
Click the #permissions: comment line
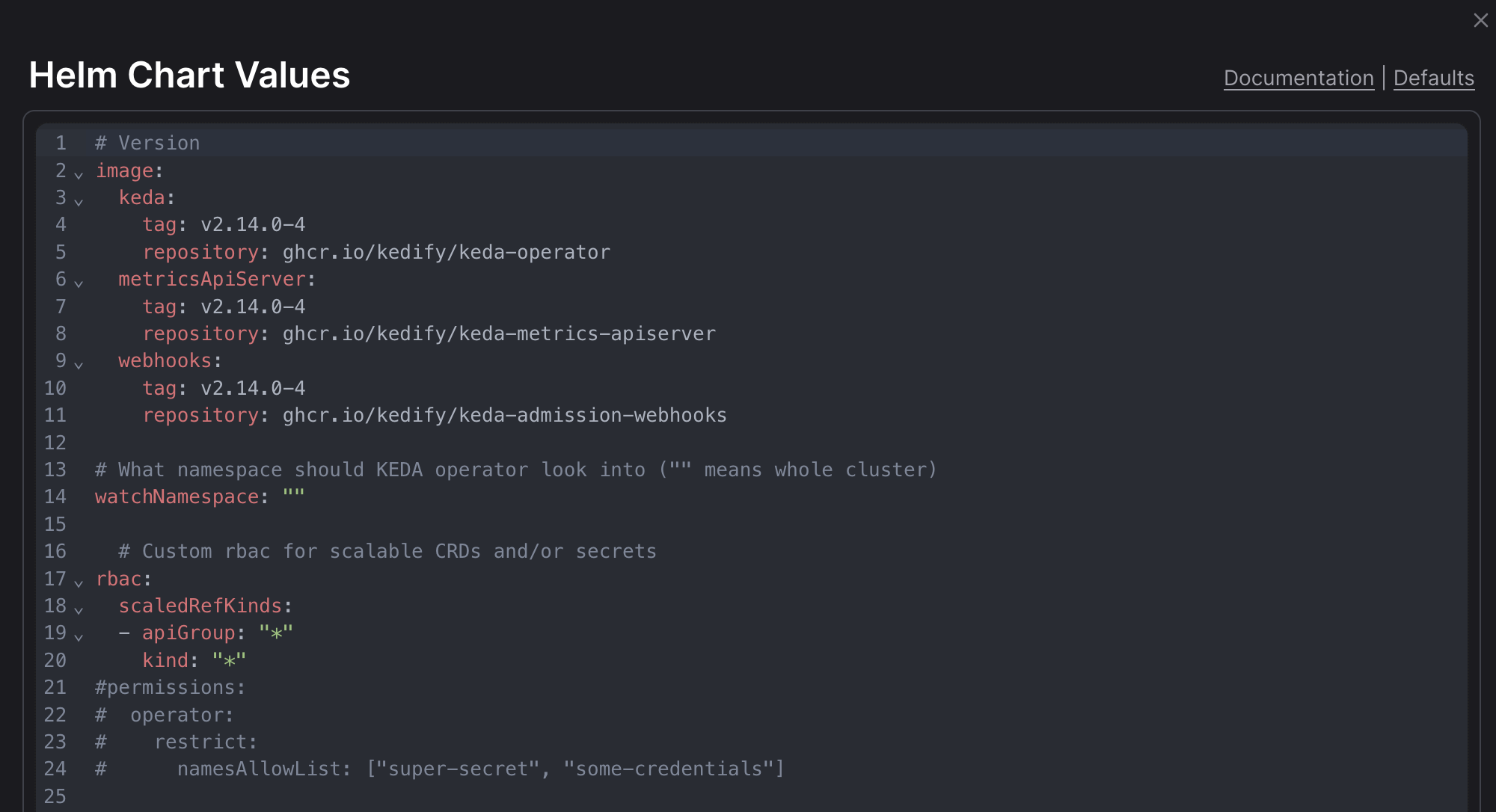171,687
